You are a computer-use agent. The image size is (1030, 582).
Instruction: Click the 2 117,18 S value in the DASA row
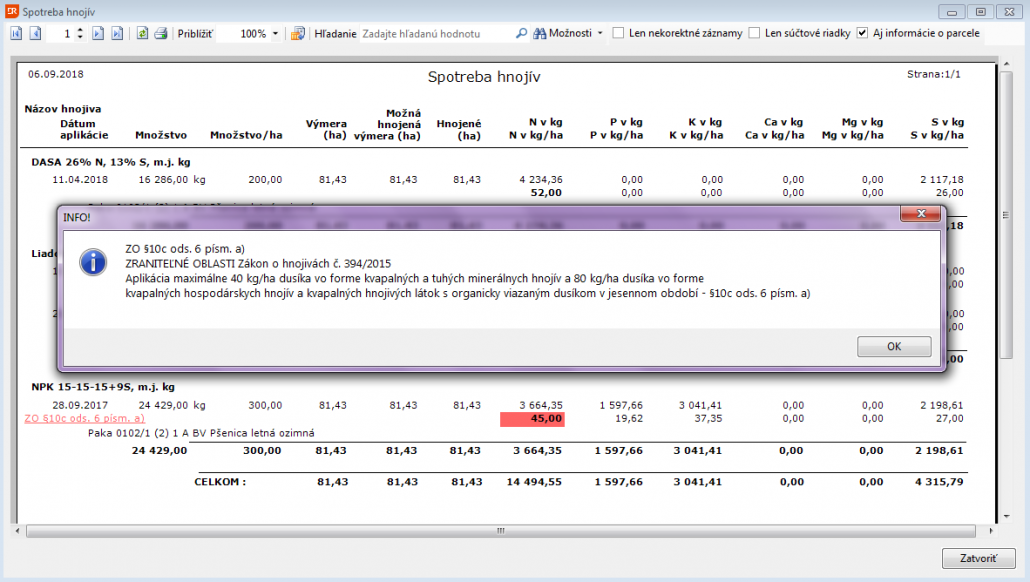tap(942, 179)
